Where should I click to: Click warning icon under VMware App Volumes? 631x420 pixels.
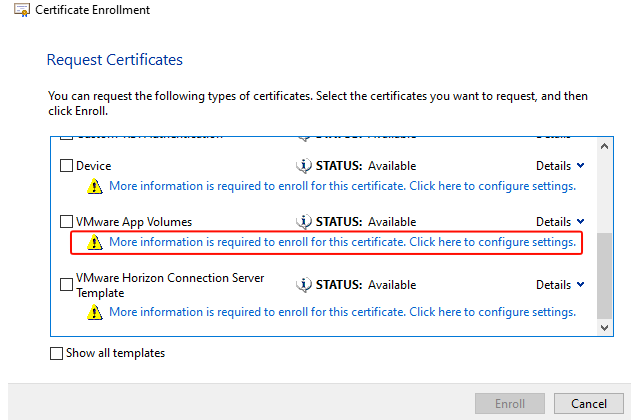click(95, 242)
